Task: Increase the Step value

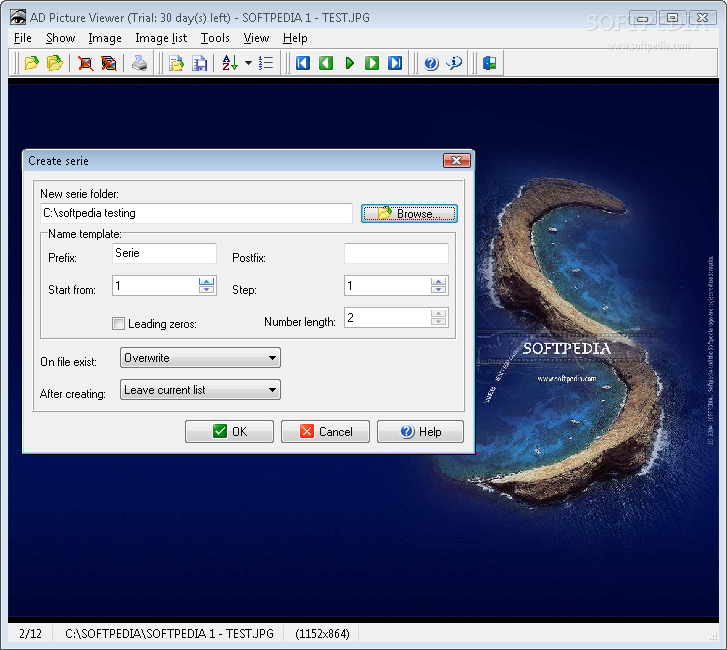Action: (x=438, y=281)
